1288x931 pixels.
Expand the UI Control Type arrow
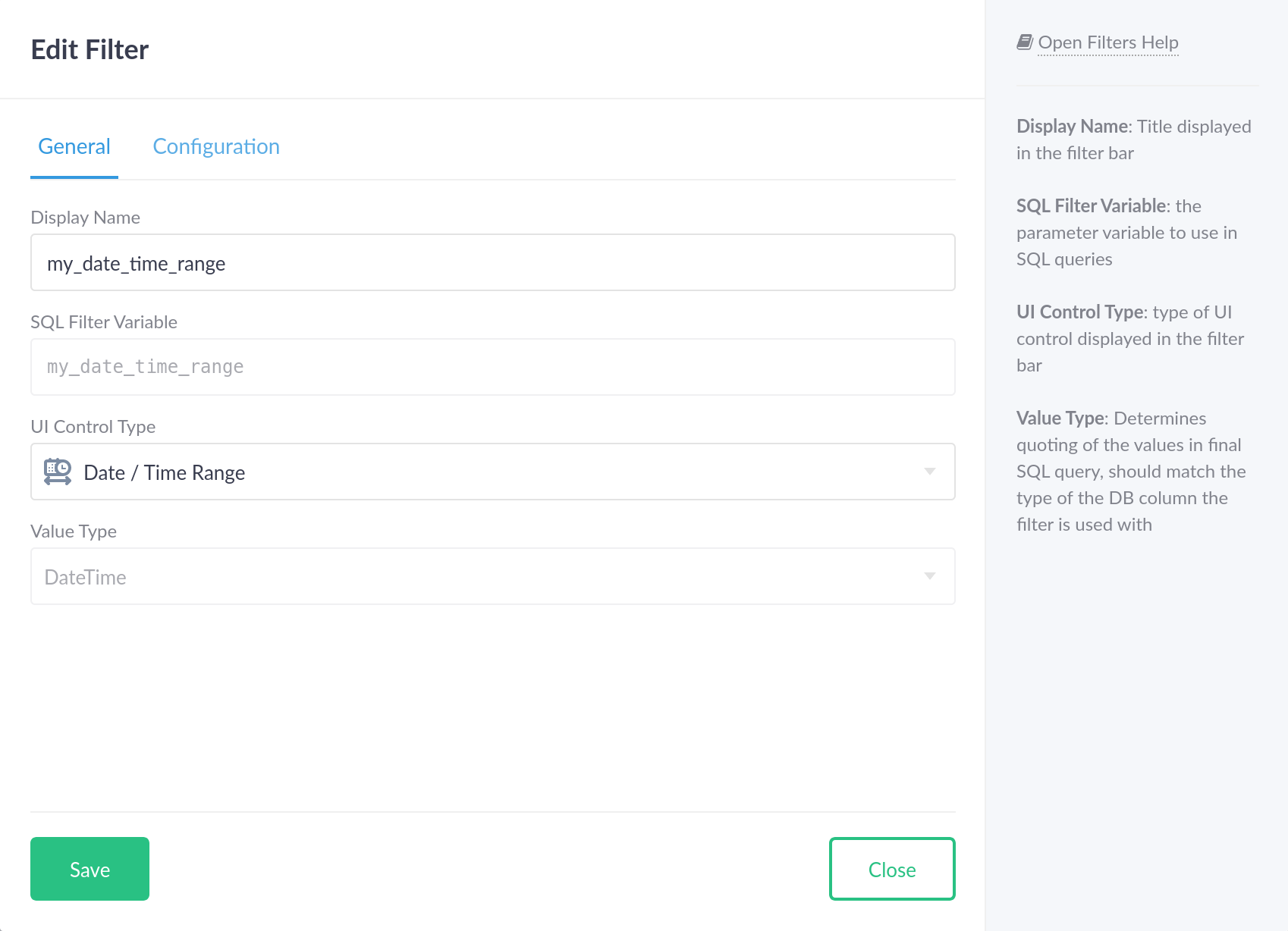click(930, 472)
